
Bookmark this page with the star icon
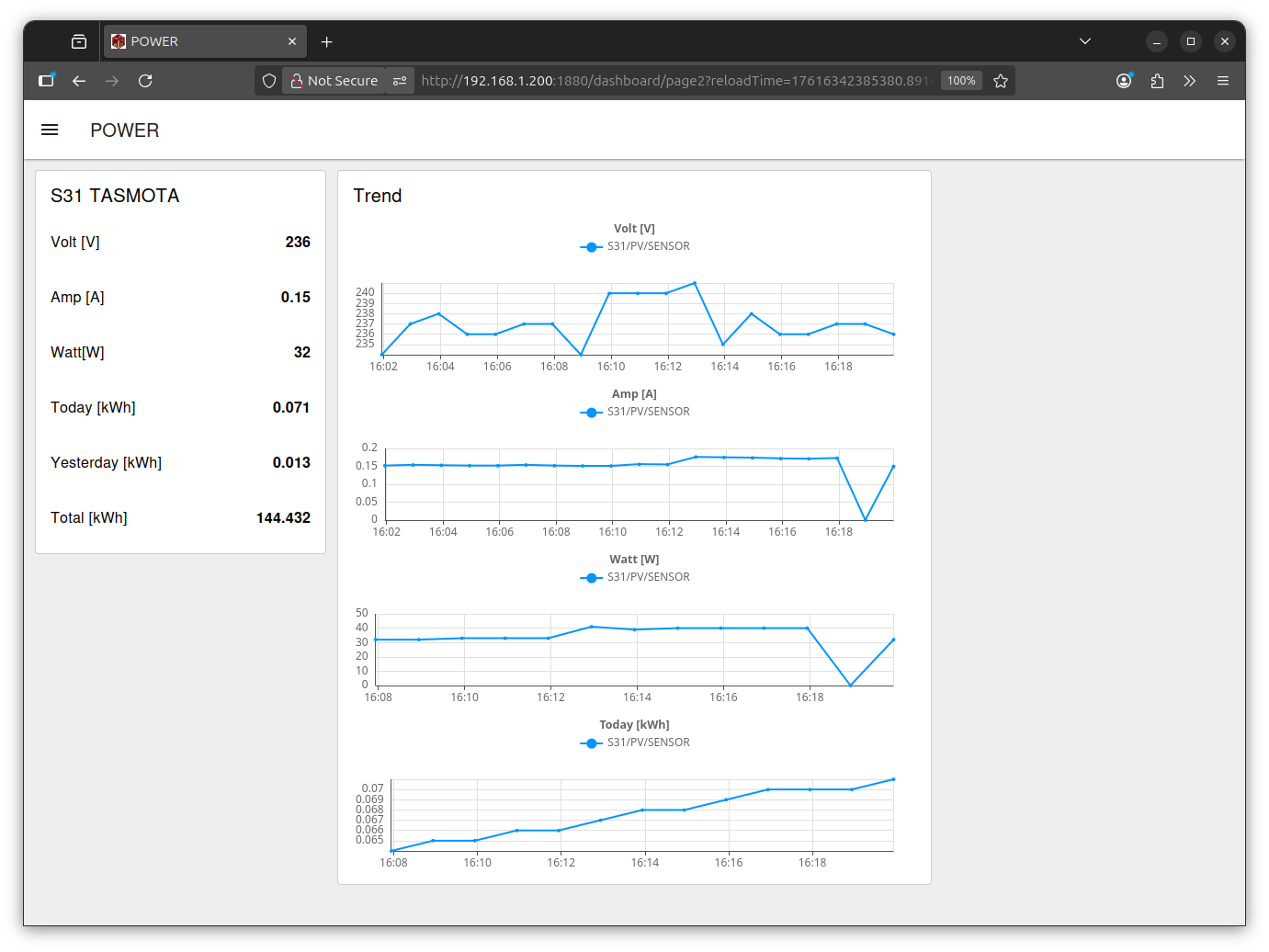pyautogui.click(x=1001, y=81)
